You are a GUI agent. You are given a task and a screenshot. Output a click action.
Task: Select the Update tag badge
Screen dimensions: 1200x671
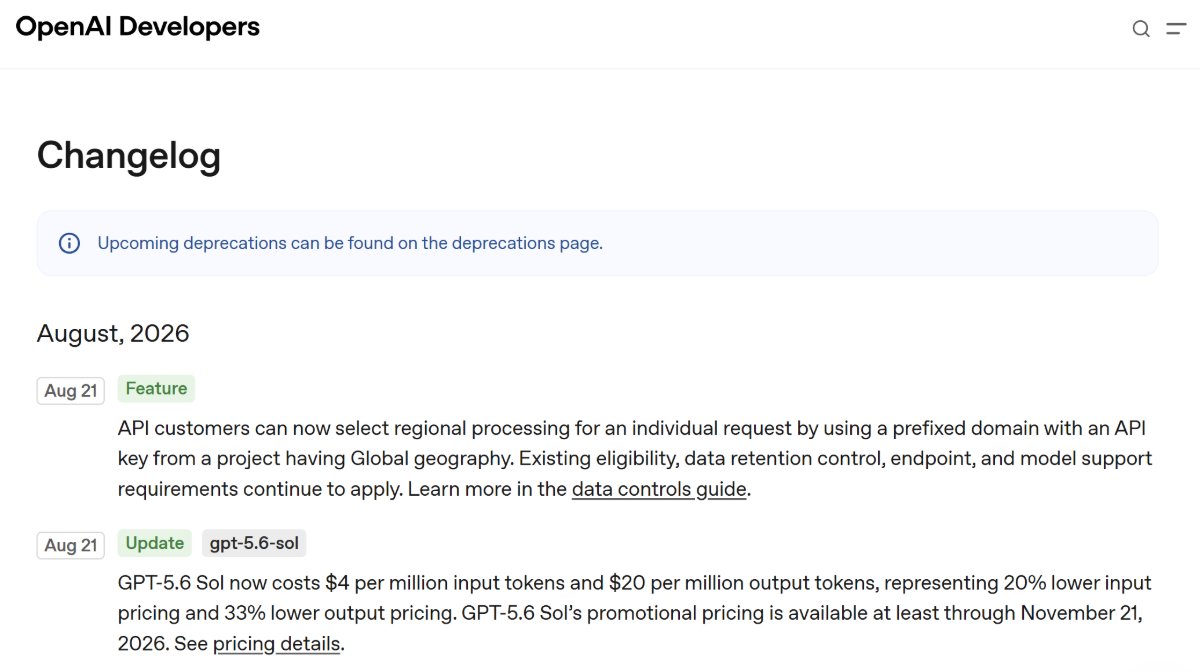pos(155,543)
